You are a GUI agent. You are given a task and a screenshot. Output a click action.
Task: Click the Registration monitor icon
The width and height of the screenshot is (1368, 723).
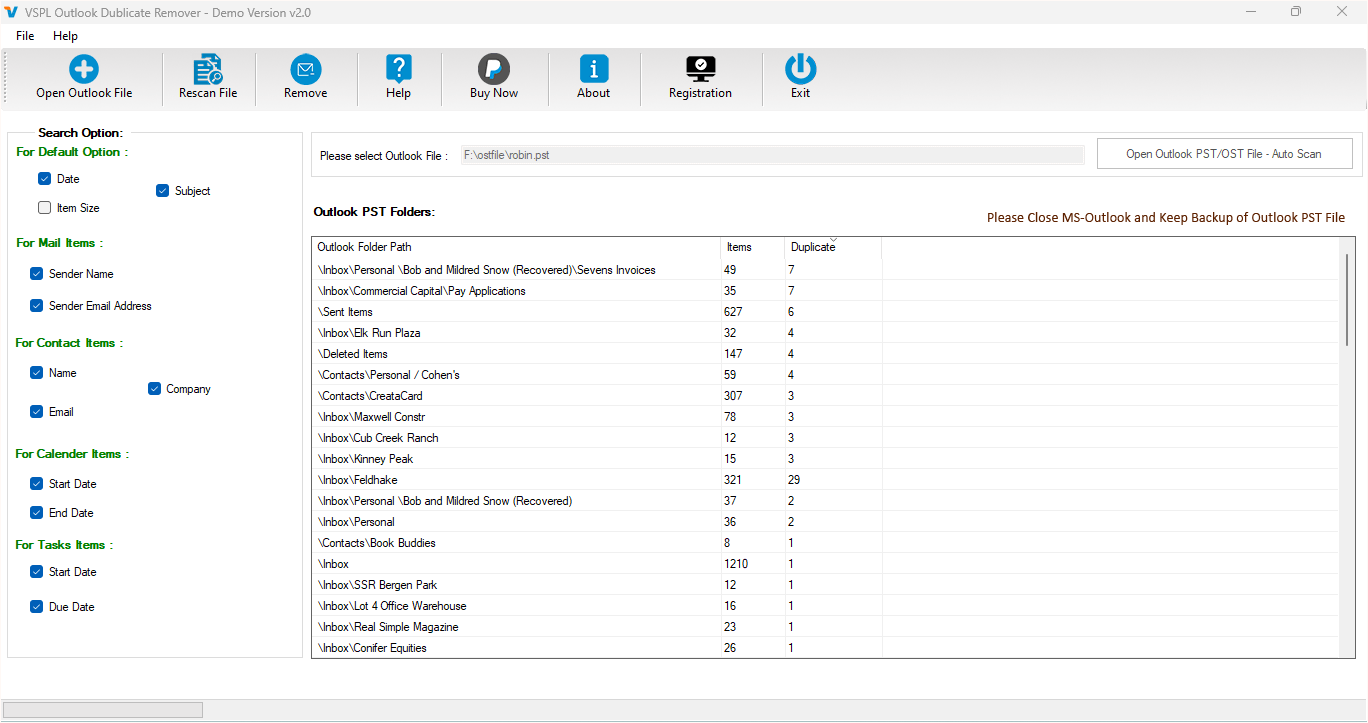pyautogui.click(x=701, y=69)
